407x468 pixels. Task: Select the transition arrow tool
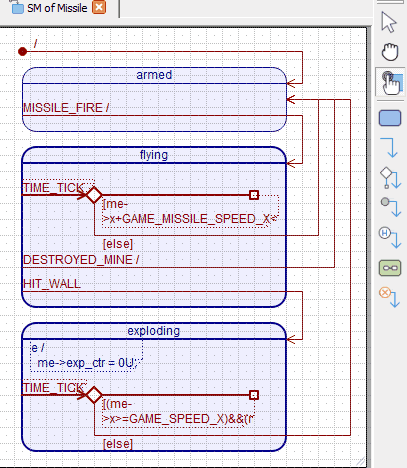[x=389, y=147]
